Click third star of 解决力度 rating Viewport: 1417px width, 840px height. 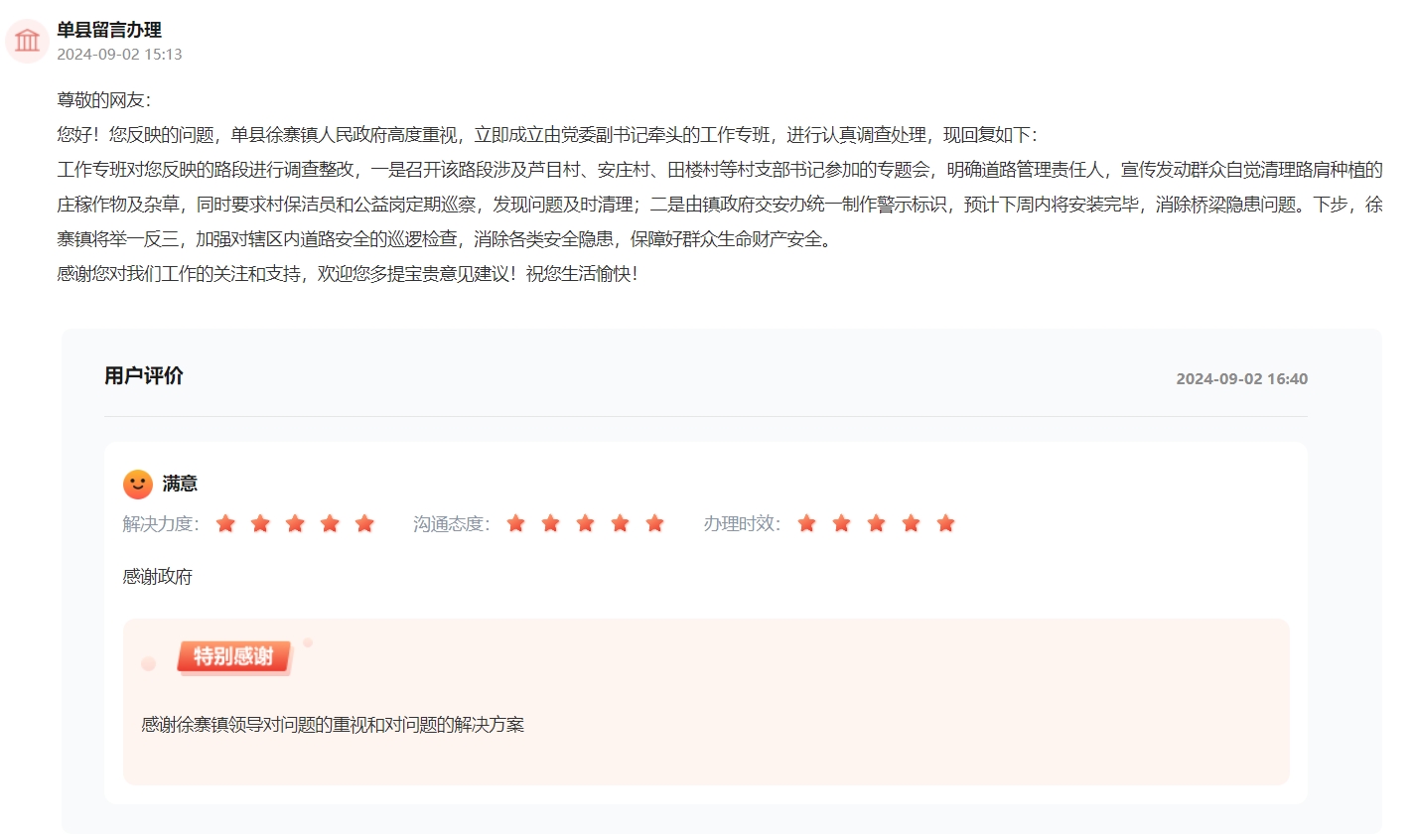point(295,523)
